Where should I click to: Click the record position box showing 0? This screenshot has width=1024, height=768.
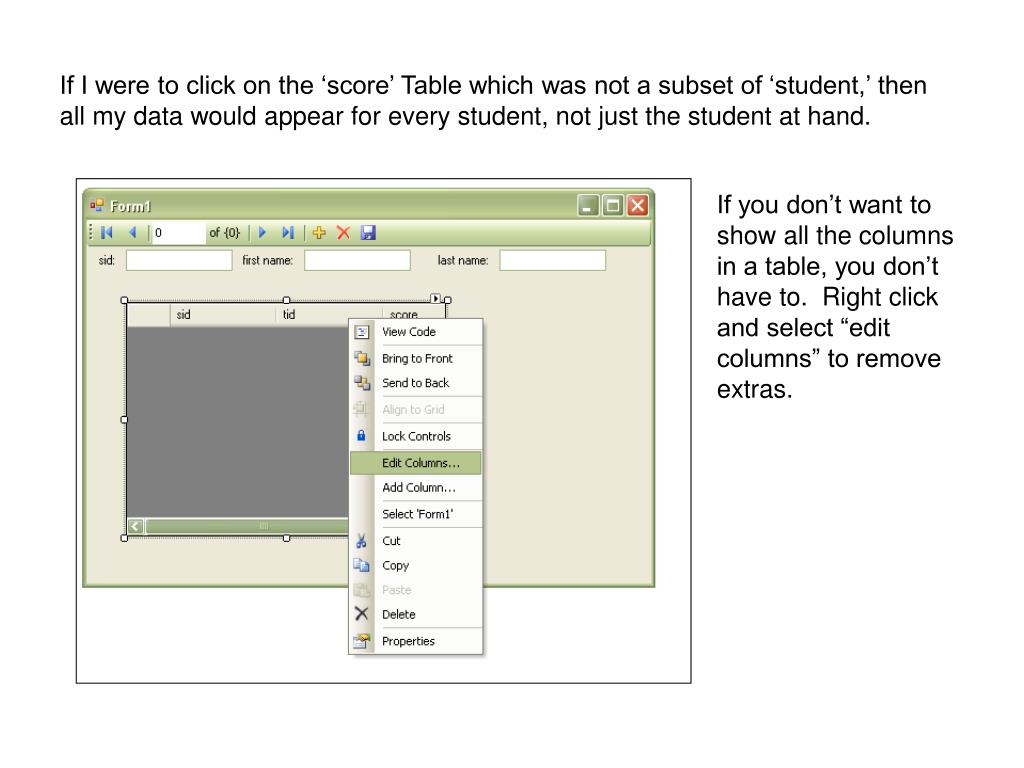point(178,232)
